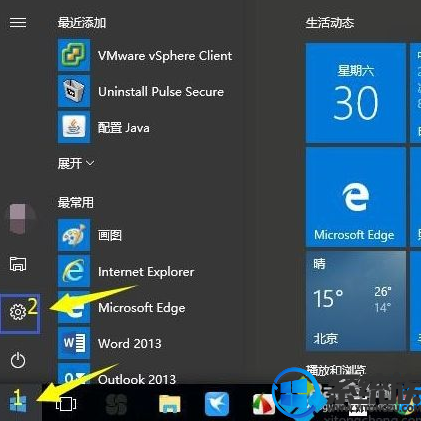Launch the 画图 Paint app
This screenshot has height=421, width=421.
click(90, 235)
